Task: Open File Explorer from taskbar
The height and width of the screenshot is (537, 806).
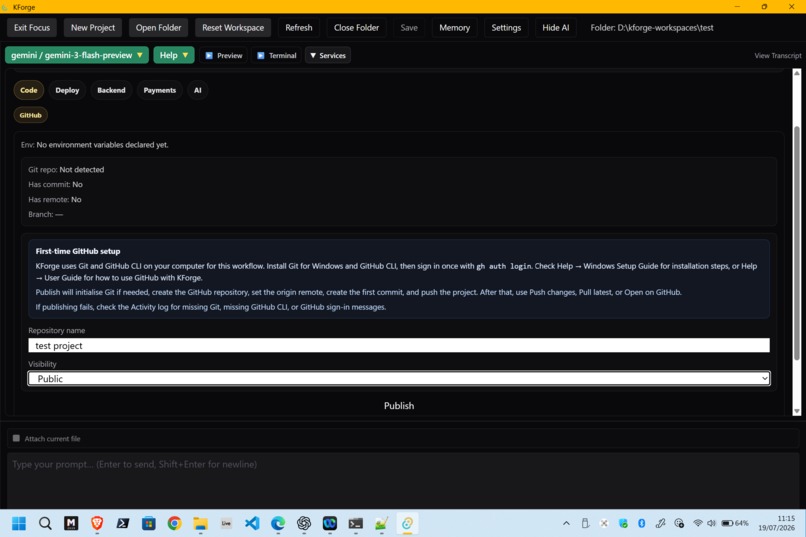Action: click(x=200, y=523)
